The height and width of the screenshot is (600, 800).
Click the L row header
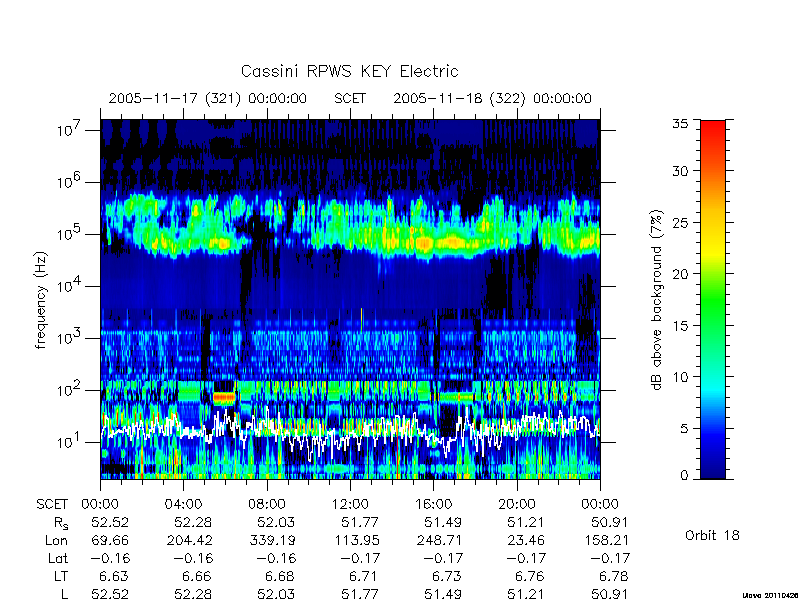tap(64, 594)
